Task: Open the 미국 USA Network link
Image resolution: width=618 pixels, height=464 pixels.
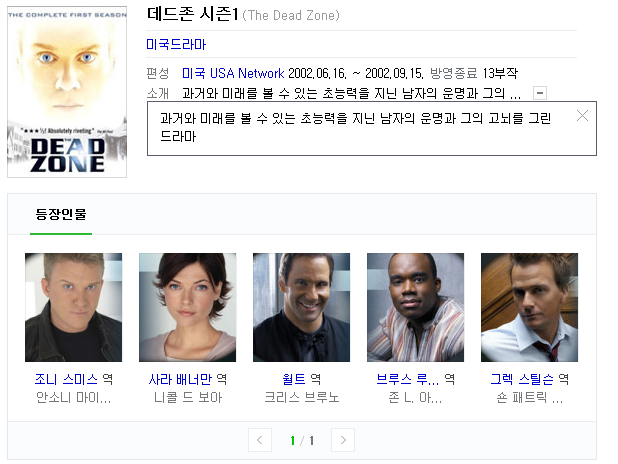Action: click(233, 73)
